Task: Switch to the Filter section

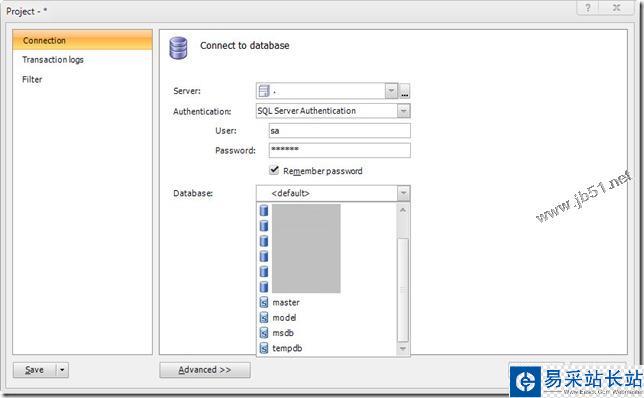Action: click(x=32, y=80)
